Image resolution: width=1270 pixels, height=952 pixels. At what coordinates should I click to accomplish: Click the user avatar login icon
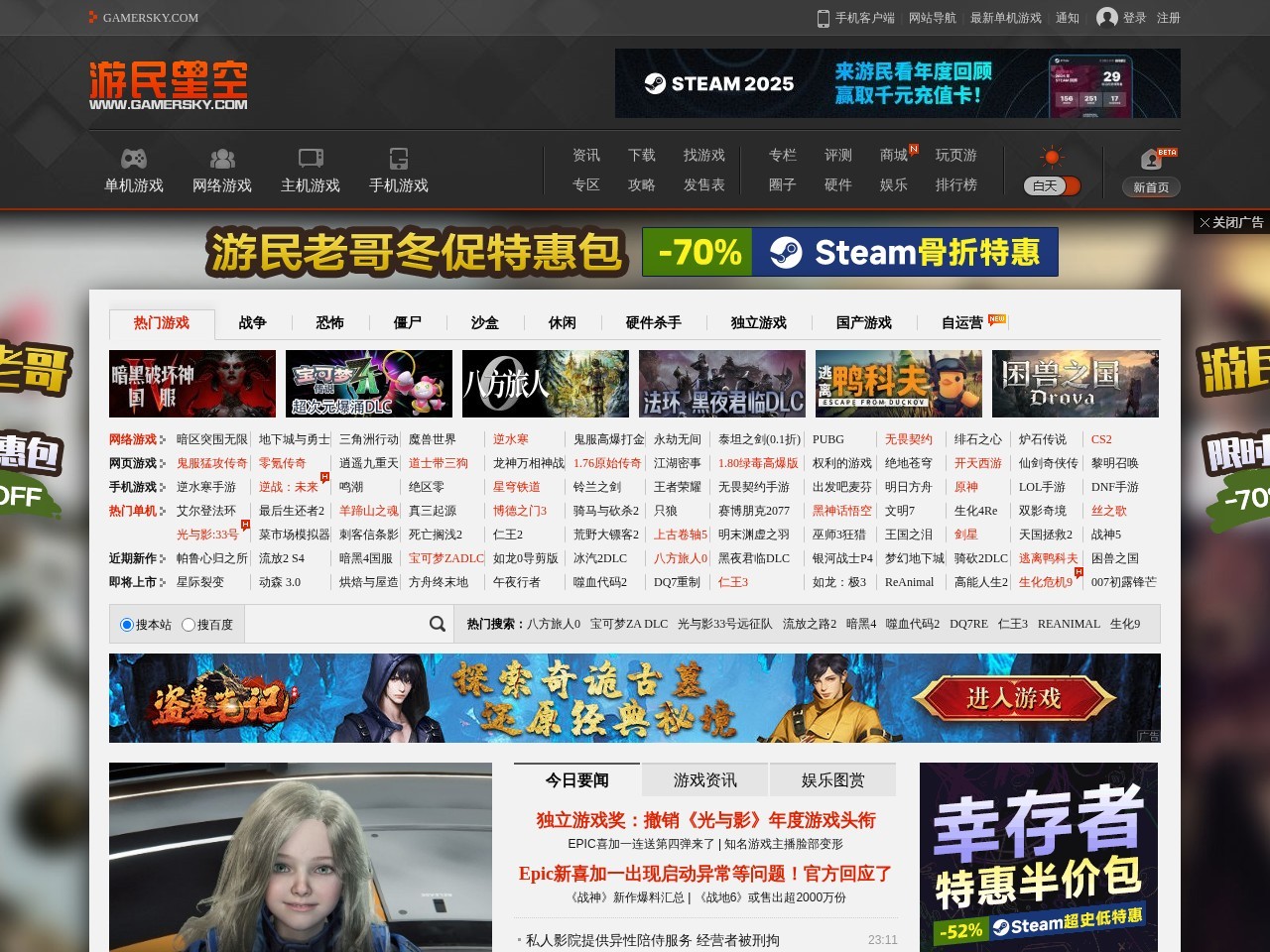click(1107, 18)
